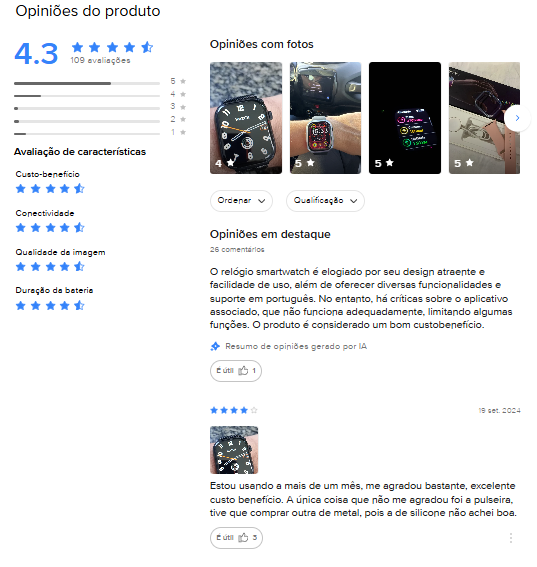Screen dimensions: 537x567
Task: Click thumbs-up icon on AI summary
Action: click(243, 371)
